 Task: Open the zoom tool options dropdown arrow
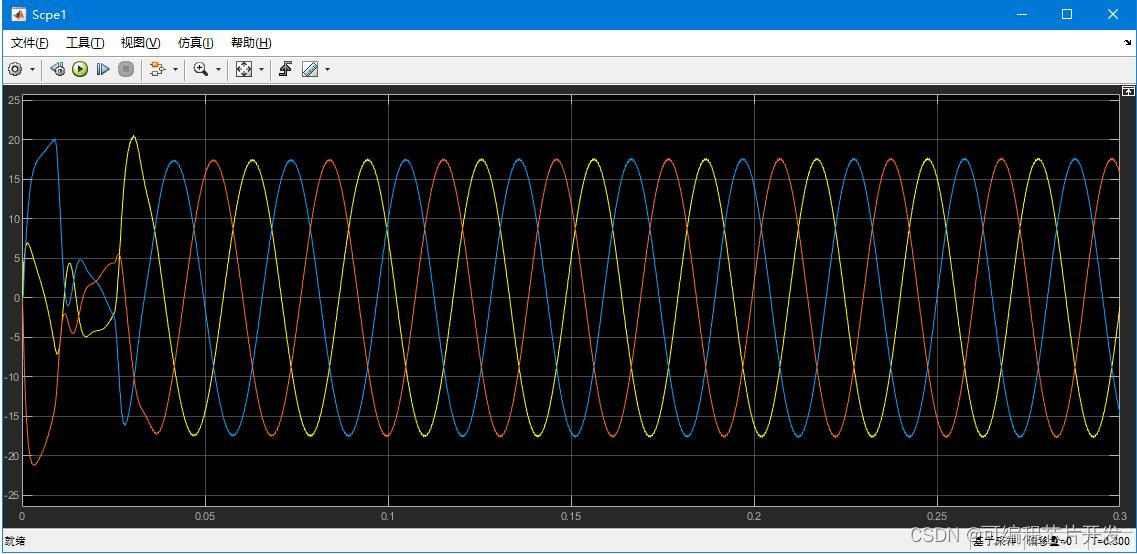(218, 70)
